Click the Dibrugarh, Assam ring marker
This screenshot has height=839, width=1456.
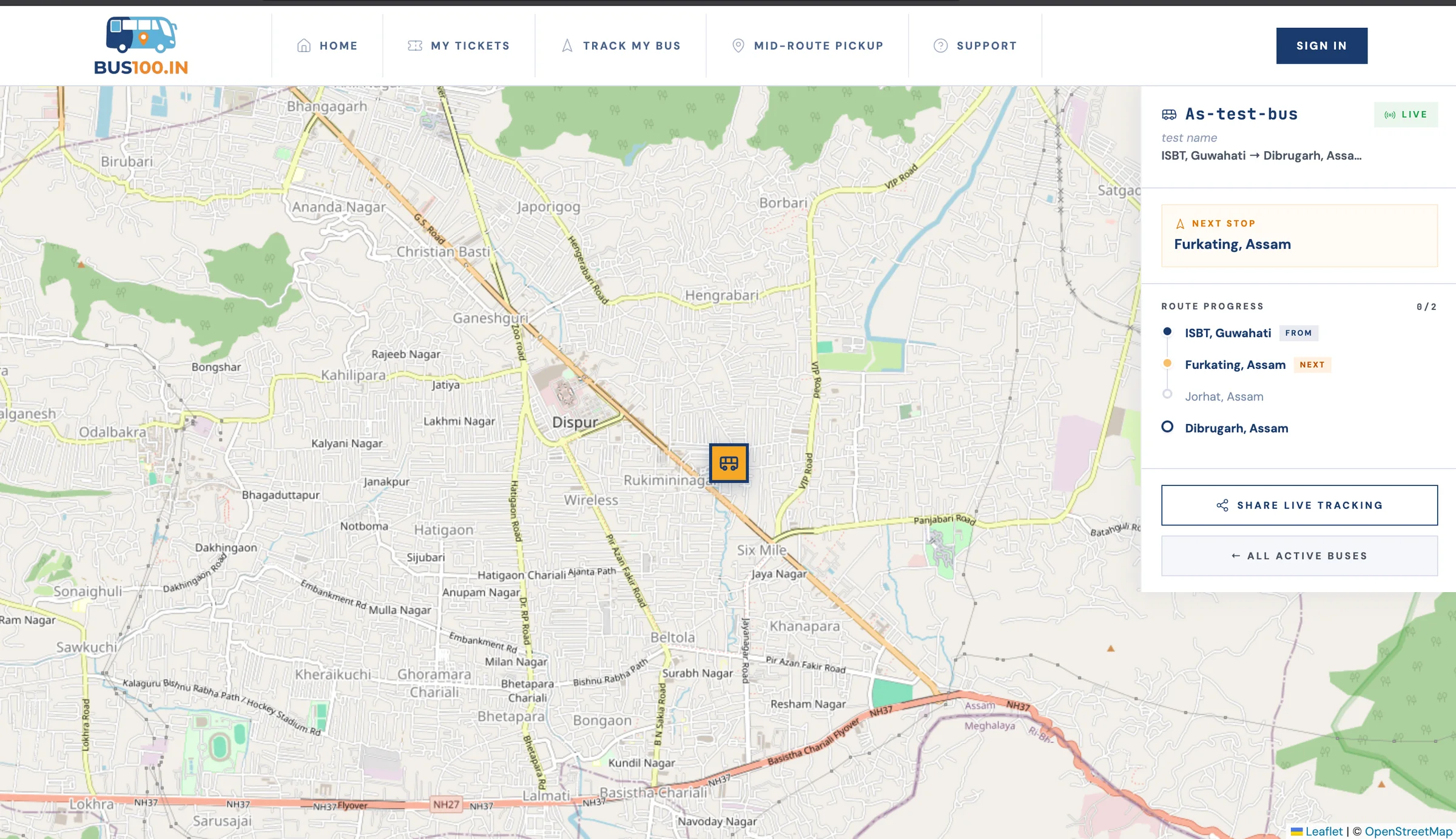coord(1167,426)
